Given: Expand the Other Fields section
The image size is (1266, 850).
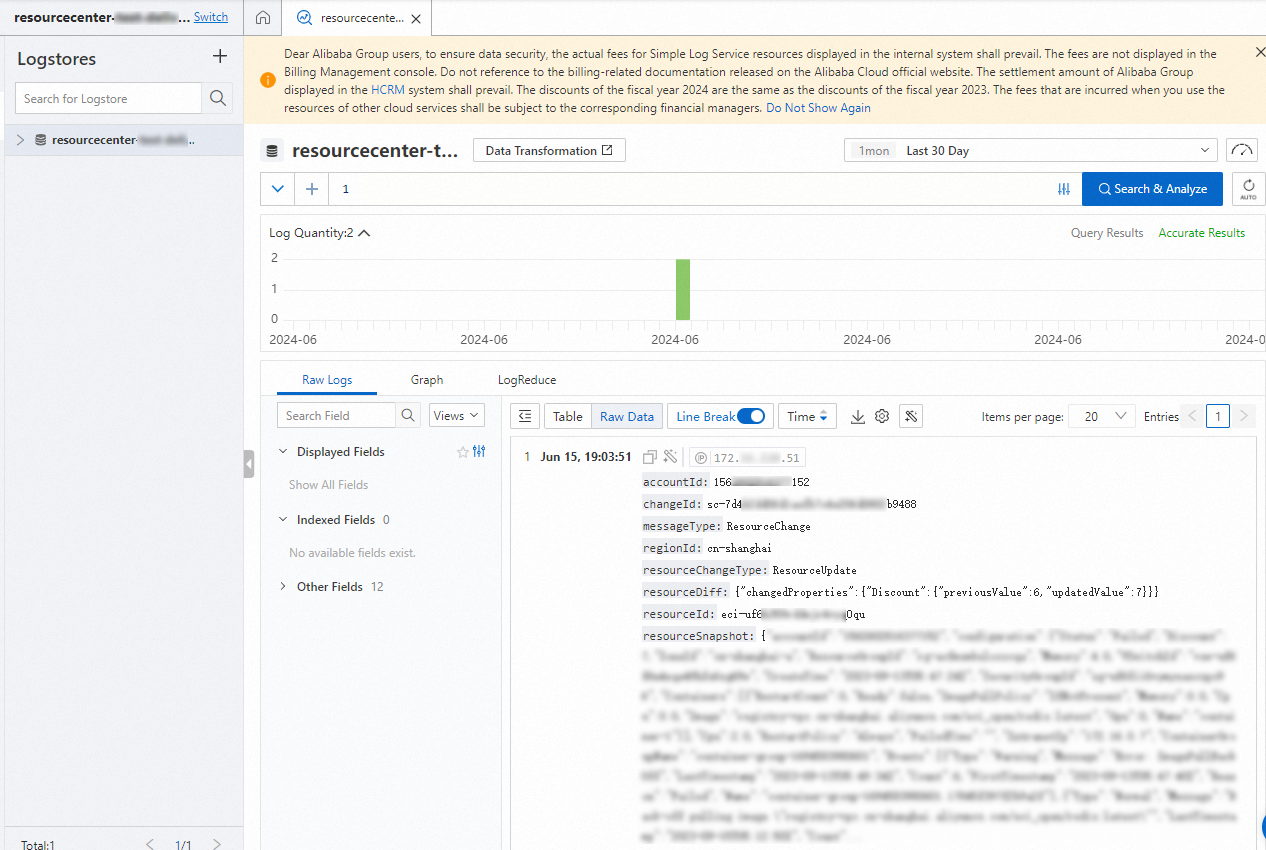Looking at the screenshot, I should (x=283, y=587).
